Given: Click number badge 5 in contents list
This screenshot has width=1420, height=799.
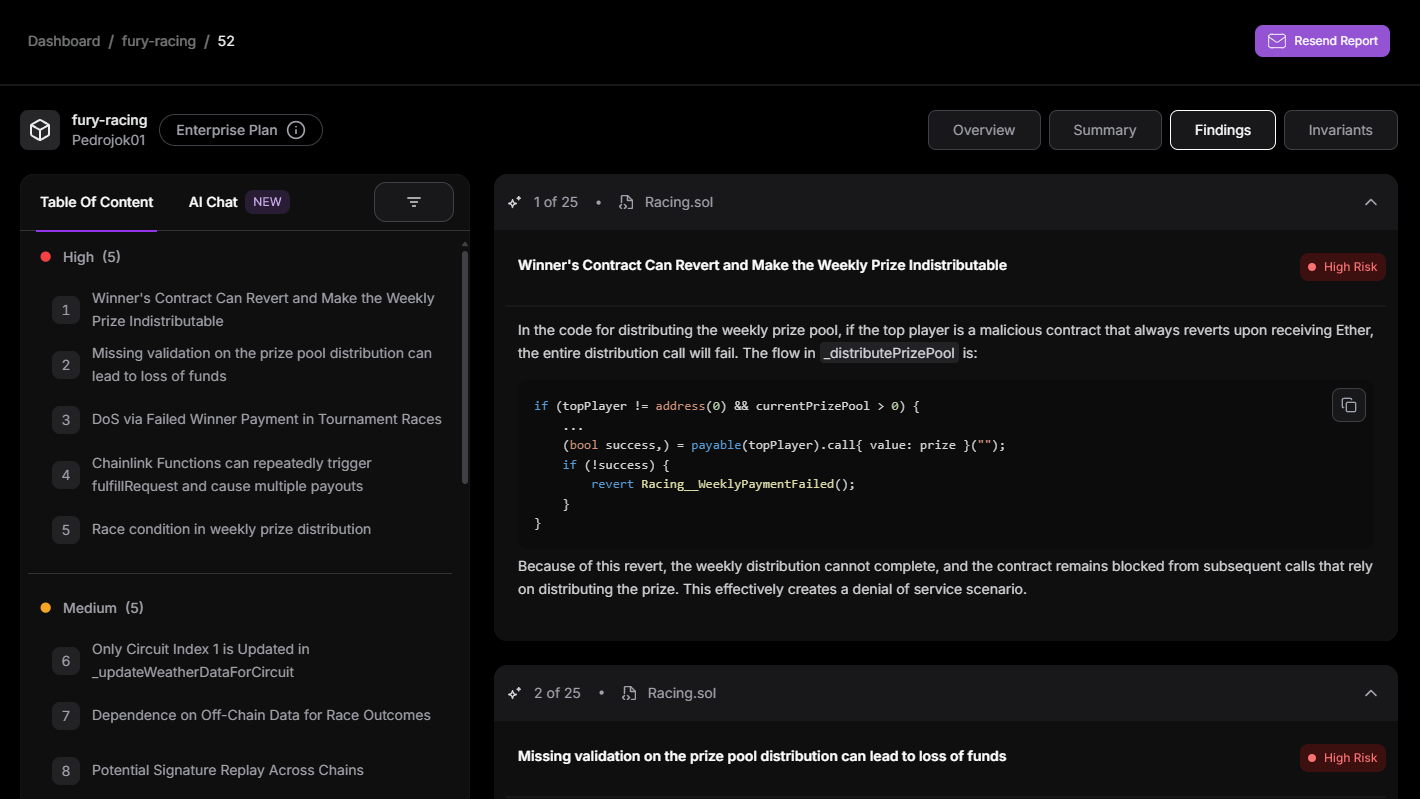Looking at the screenshot, I should point(66,530).
